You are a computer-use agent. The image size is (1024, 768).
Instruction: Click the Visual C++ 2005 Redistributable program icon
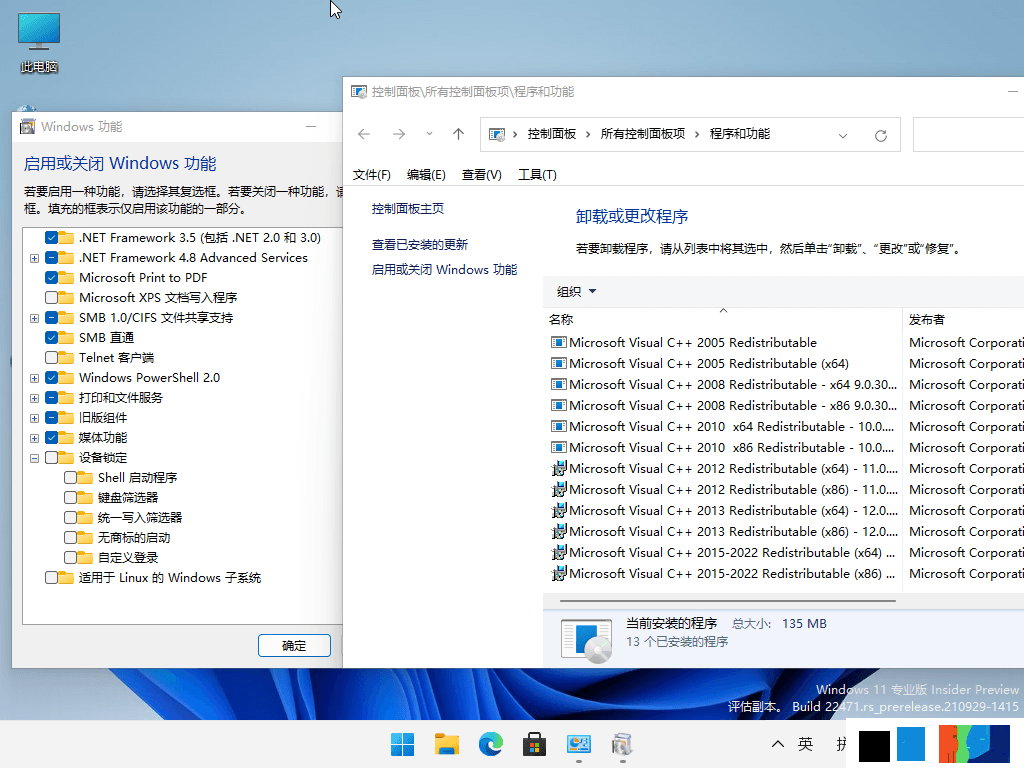(x=558, y=342)
